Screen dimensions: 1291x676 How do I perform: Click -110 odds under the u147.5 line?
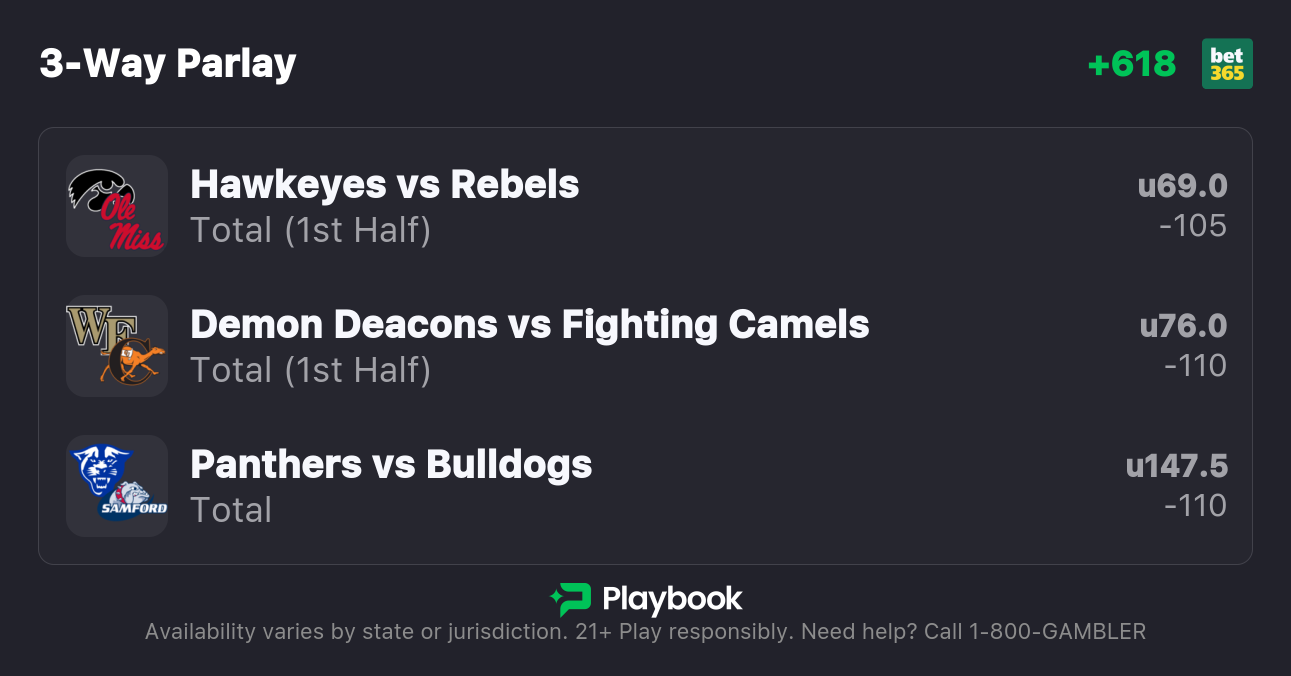tap(1195, 506)
